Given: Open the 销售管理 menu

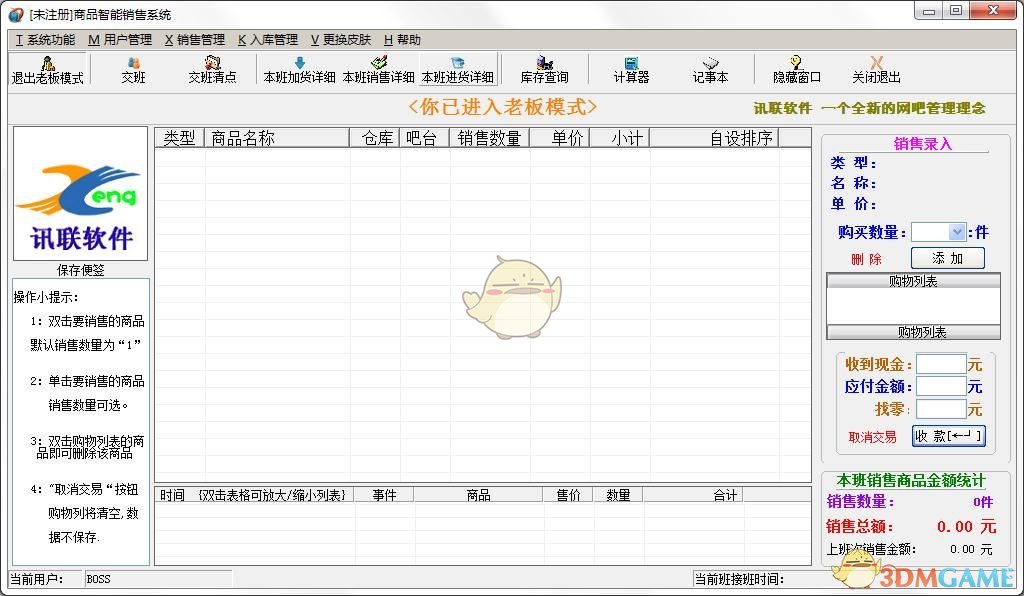Looking at the screenshot, I should pyautogui.click(x=195, y=40).
